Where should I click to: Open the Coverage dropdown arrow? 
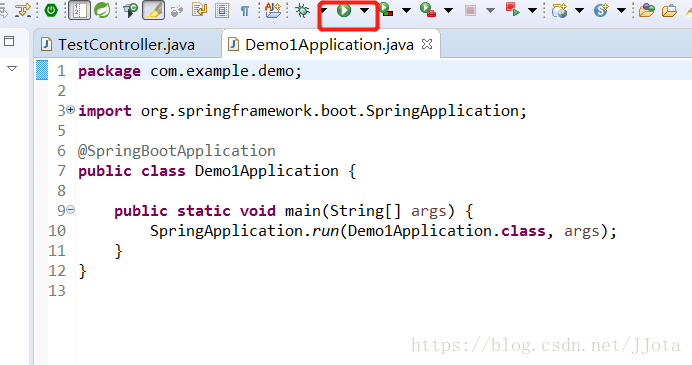[406, 10]
